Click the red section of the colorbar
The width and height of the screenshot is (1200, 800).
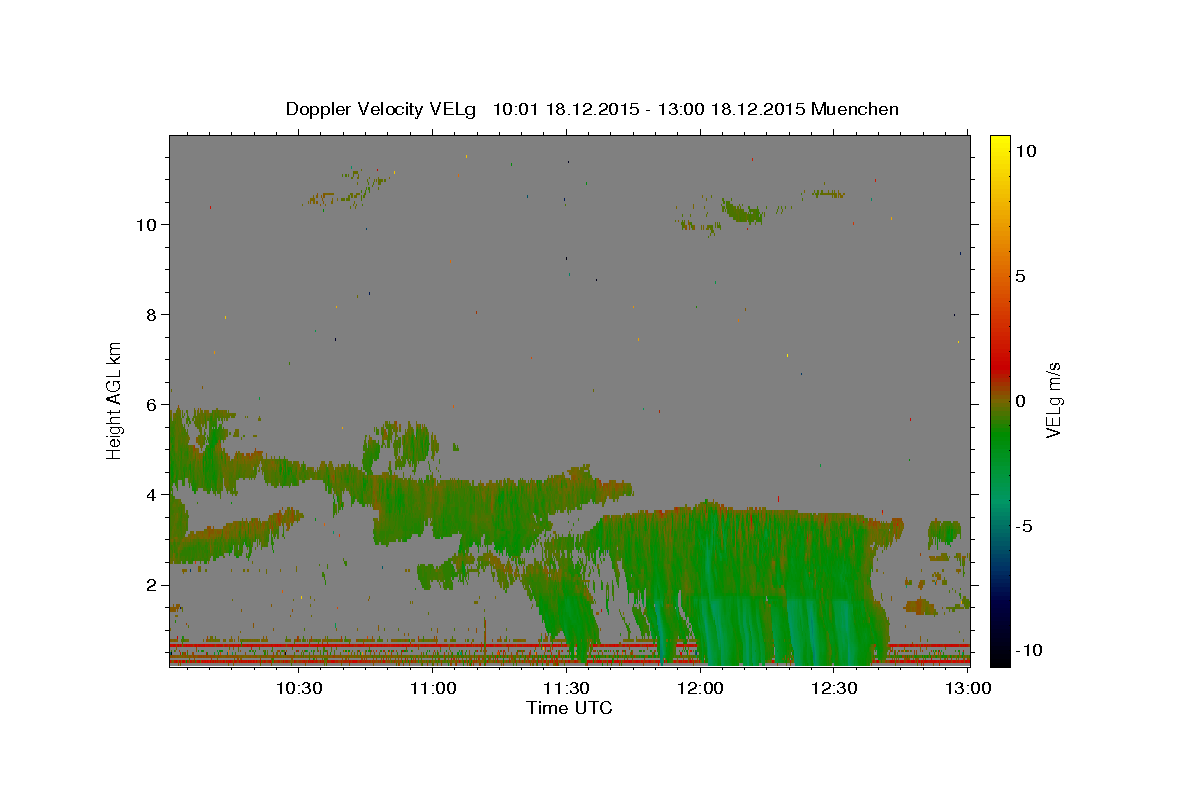999,365
